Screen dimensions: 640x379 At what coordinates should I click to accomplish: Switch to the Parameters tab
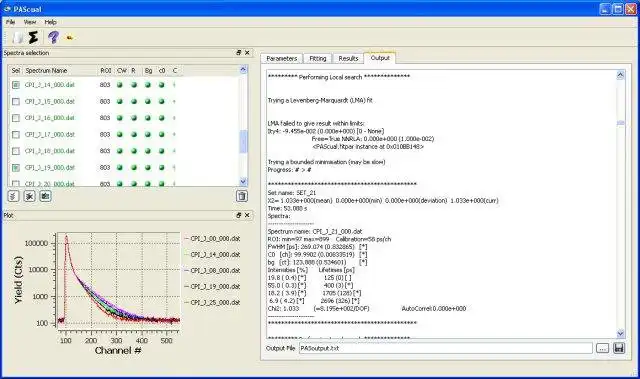coord(282,58)
